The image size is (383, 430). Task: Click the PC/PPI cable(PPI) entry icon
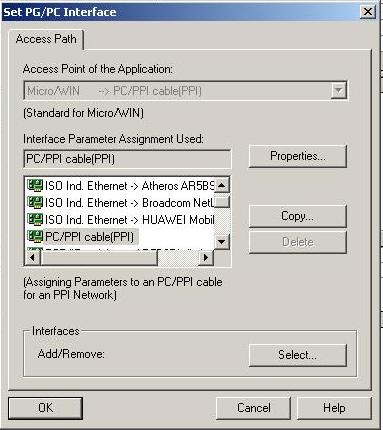tap(35, 236)
